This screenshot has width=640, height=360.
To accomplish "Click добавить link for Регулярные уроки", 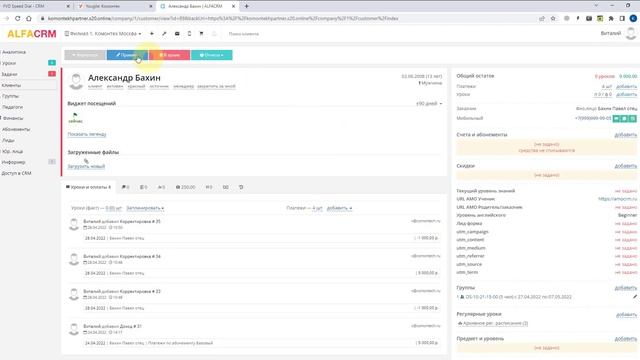I will [627, 315].
